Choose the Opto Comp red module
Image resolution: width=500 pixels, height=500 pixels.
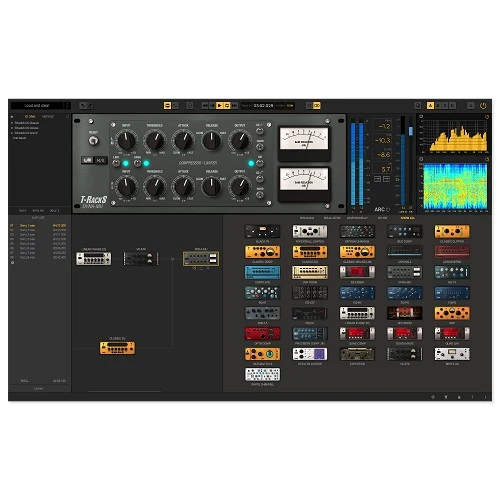coord(262,334)
